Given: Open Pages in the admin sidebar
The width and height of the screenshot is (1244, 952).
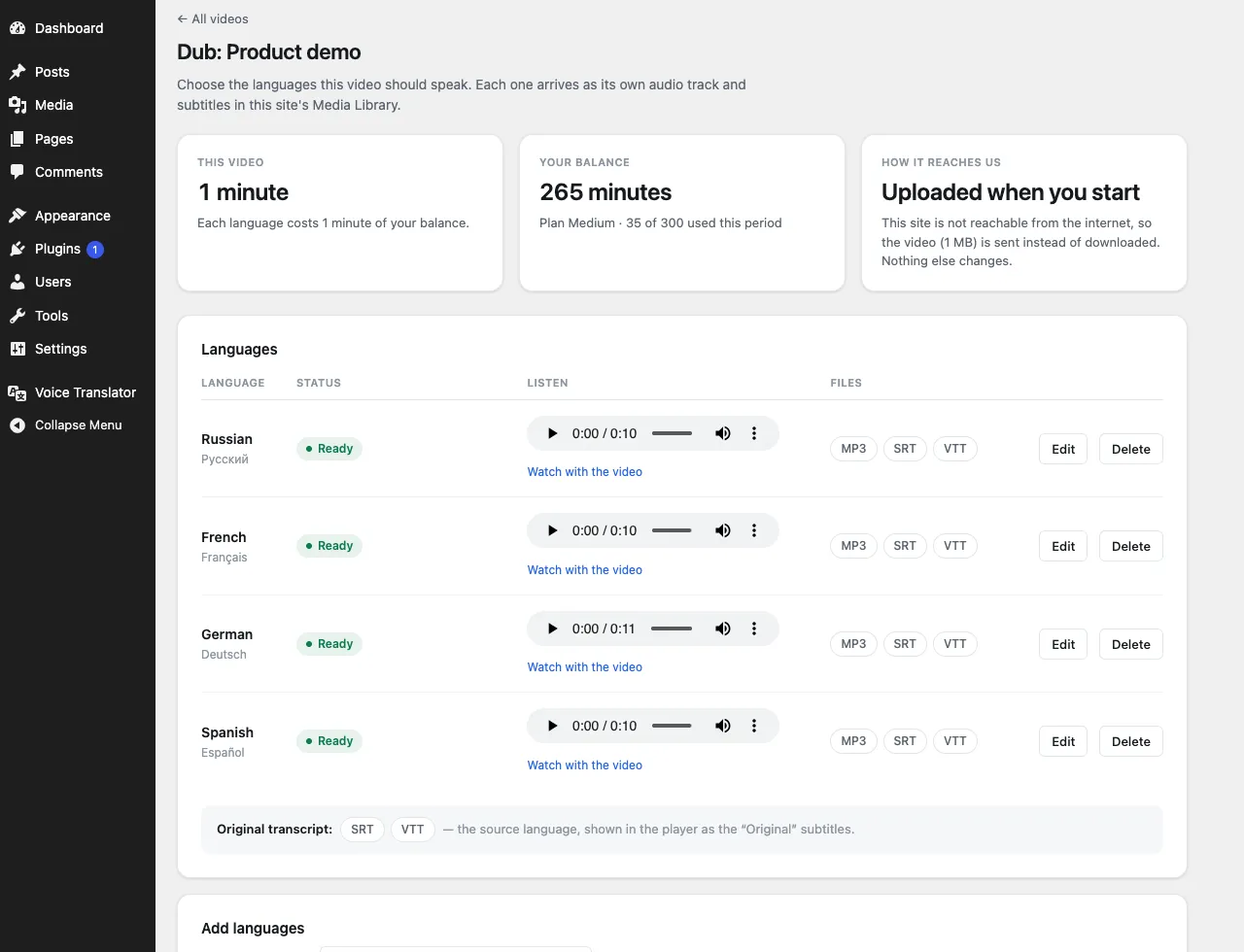Looking at the screenshot, I should point(78,139).
